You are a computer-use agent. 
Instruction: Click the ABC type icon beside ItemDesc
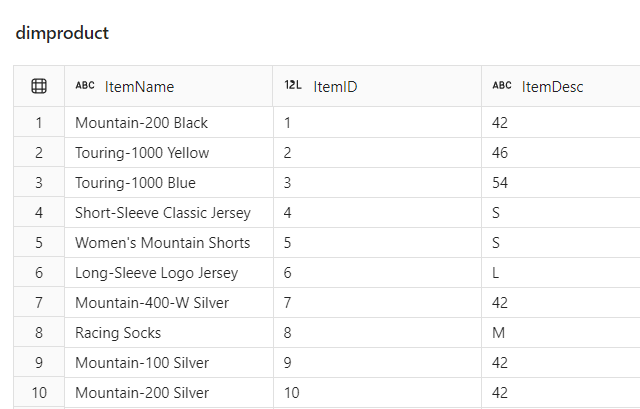[x=502, y=85]
